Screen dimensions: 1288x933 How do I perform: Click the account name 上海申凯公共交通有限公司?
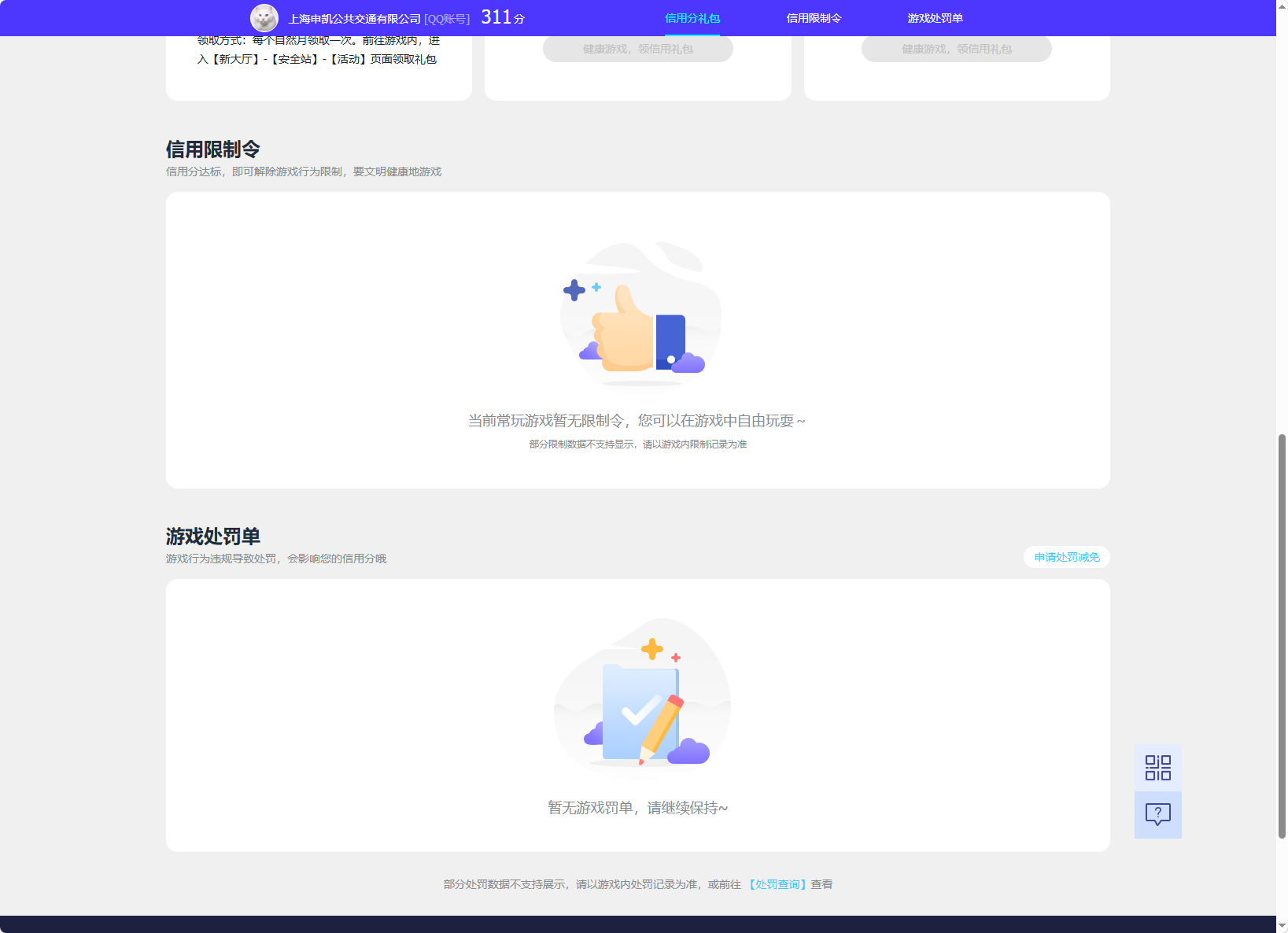pyautogui.click(x=355, y=19)
